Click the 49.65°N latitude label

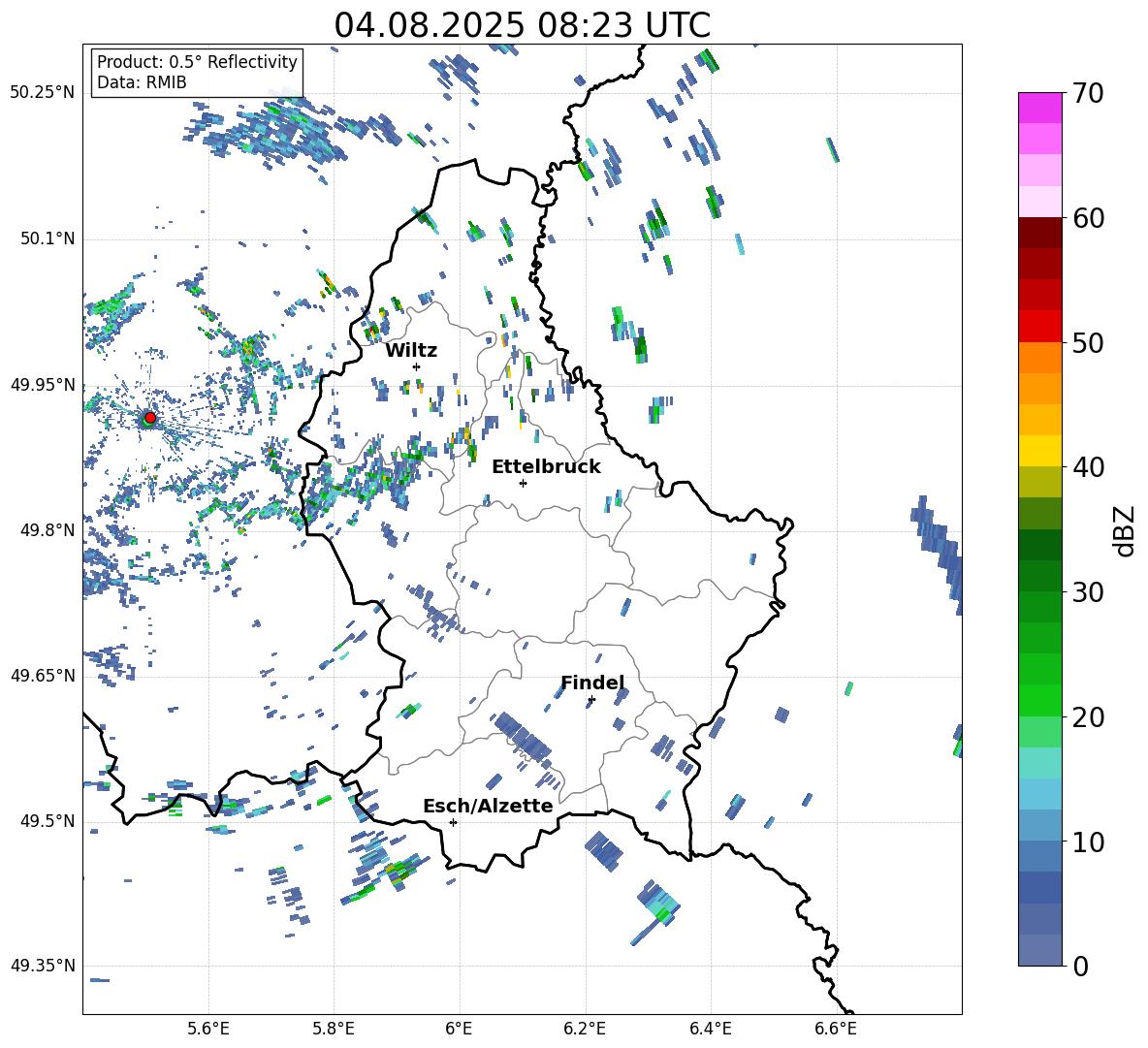point(43,675)
